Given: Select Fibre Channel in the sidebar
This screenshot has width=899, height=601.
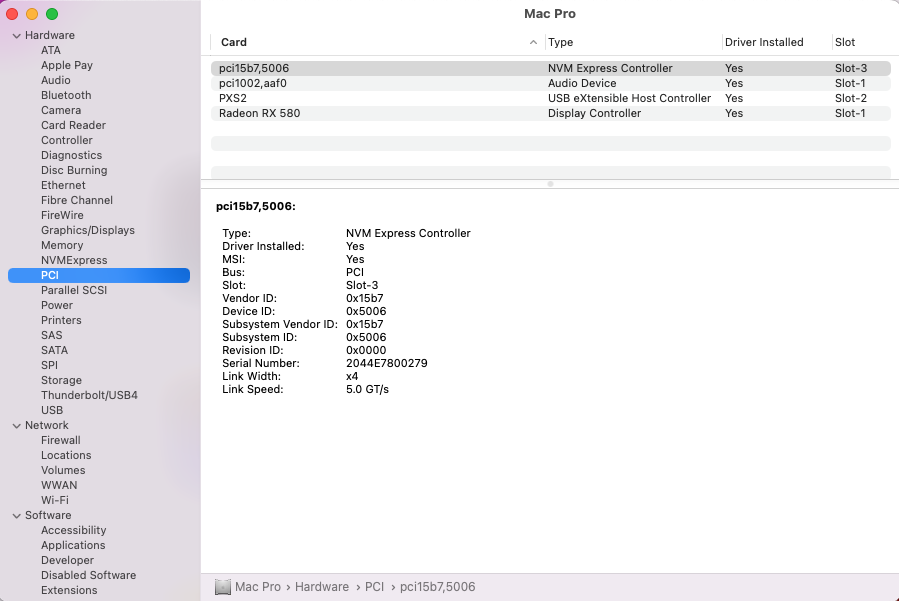Looking at the screenshot, I should (77, 200).
